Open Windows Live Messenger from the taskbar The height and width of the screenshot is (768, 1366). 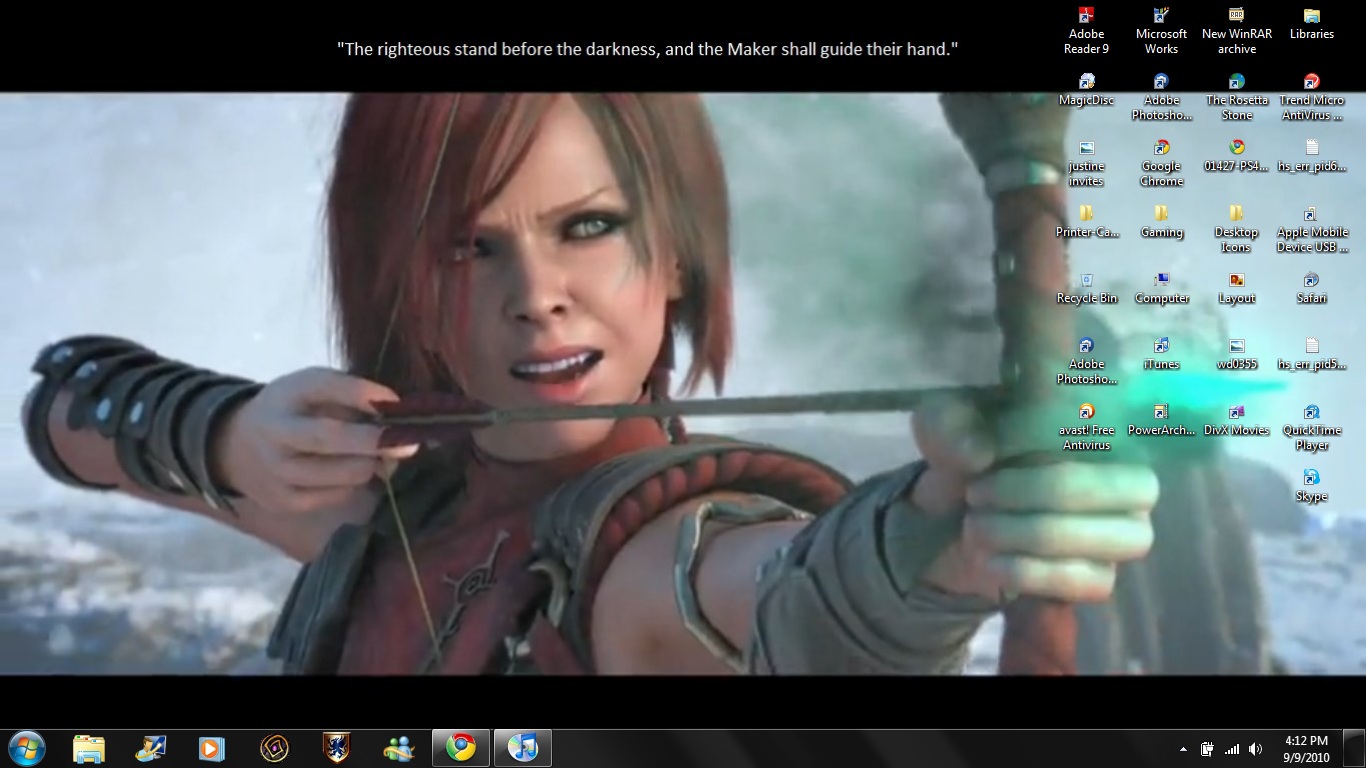(398, 748)
